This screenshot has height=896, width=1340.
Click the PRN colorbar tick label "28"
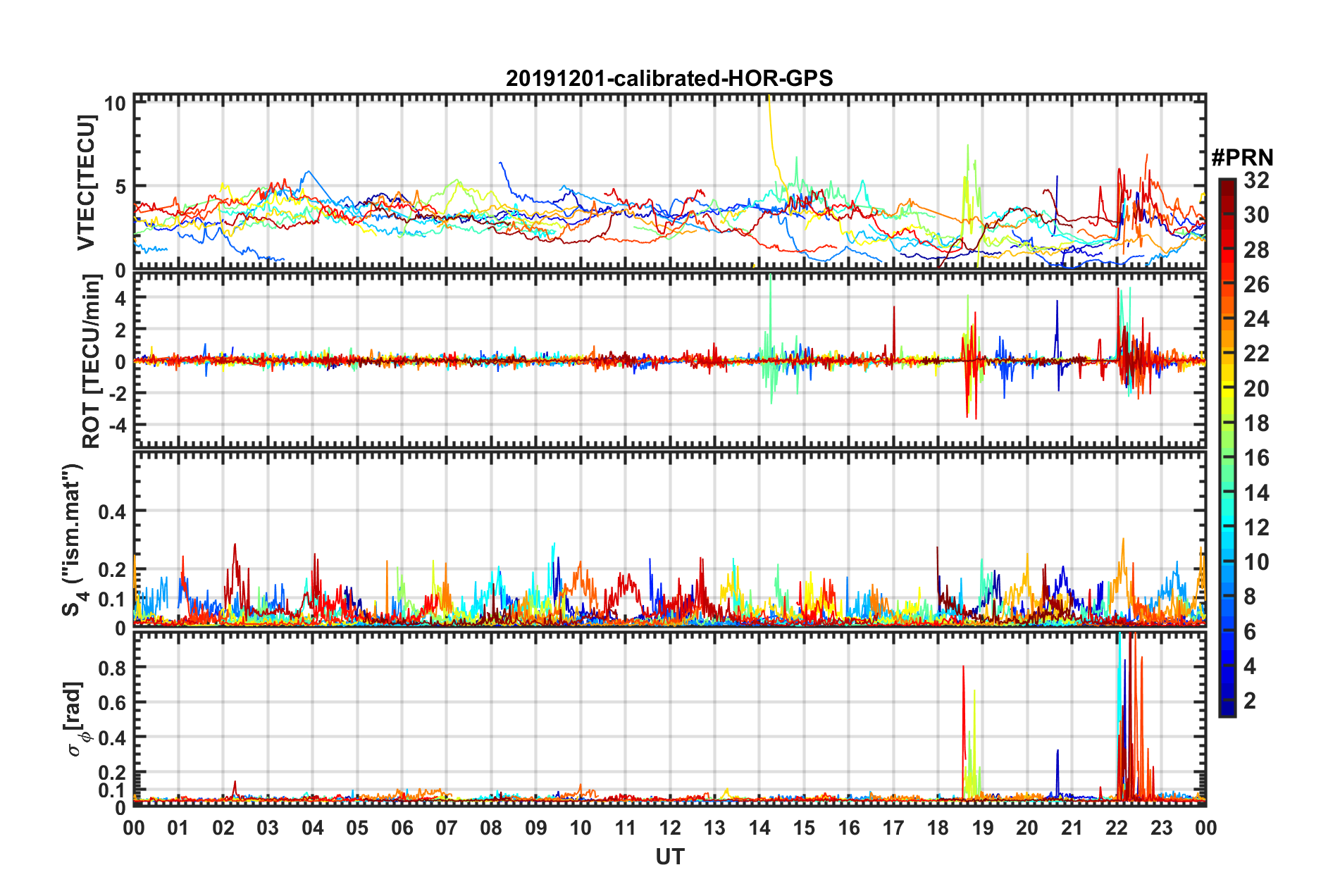click(1256, 250)
